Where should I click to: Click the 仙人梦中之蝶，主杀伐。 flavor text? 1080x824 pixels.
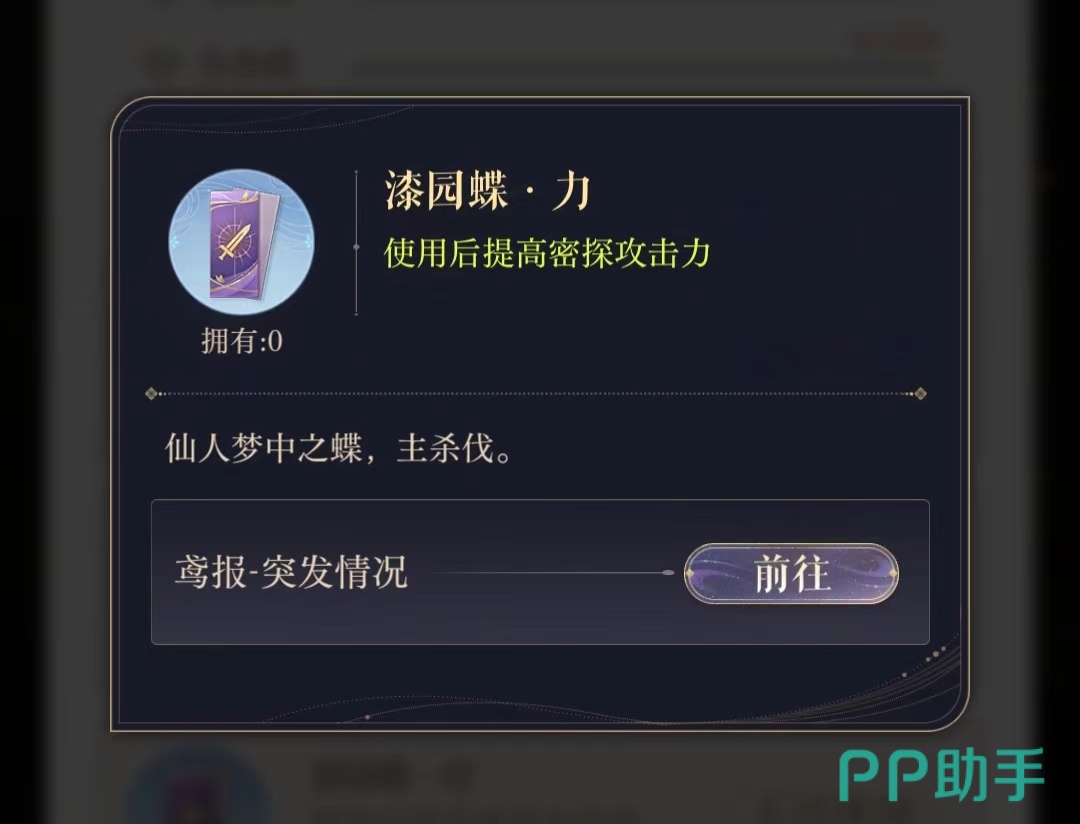click(338, 449)
